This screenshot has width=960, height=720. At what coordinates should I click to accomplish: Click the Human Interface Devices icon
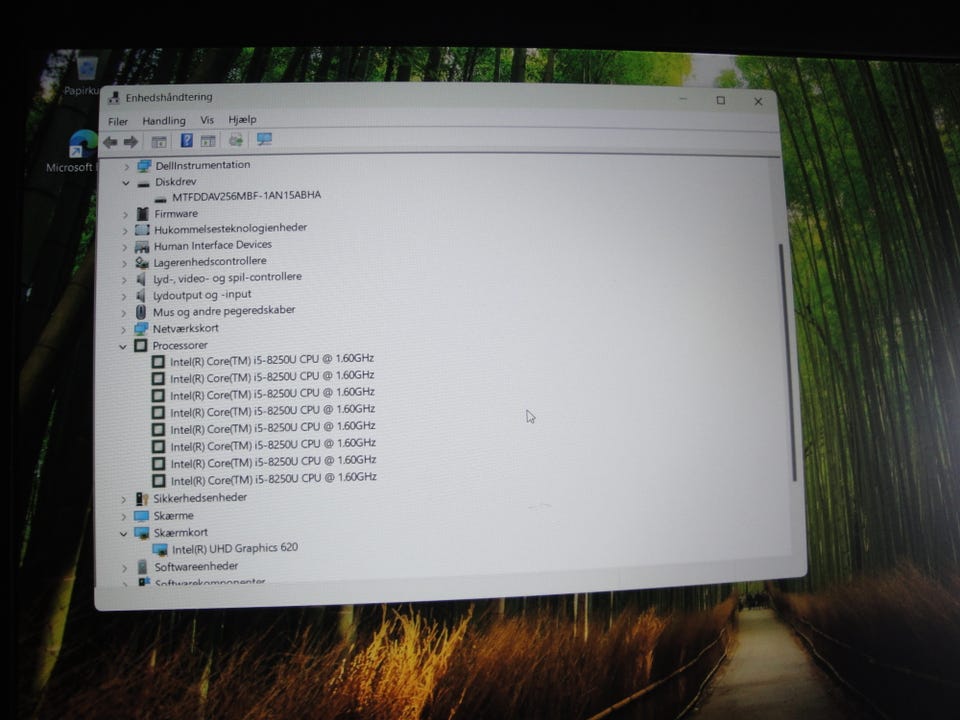point(142,247)
